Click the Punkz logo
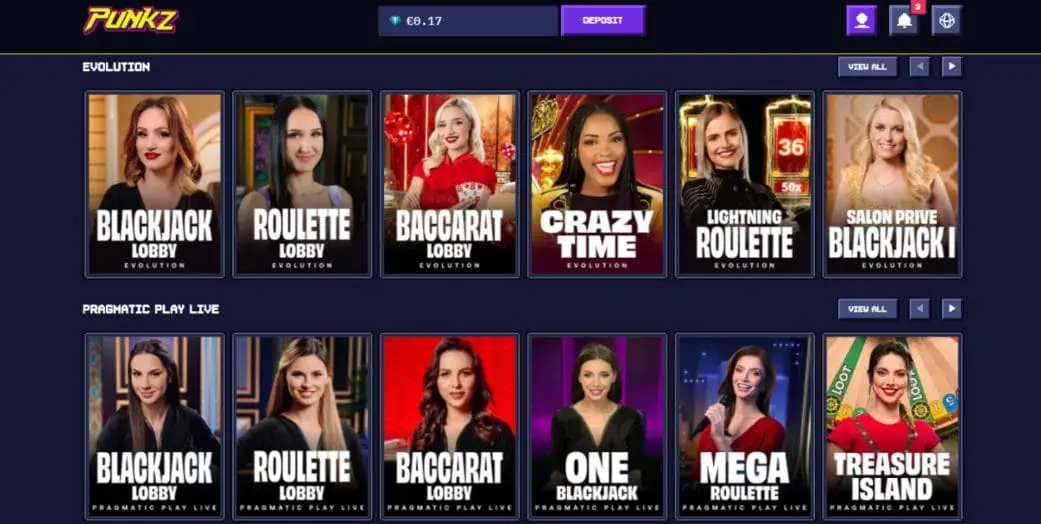 [x=131, y=20]
